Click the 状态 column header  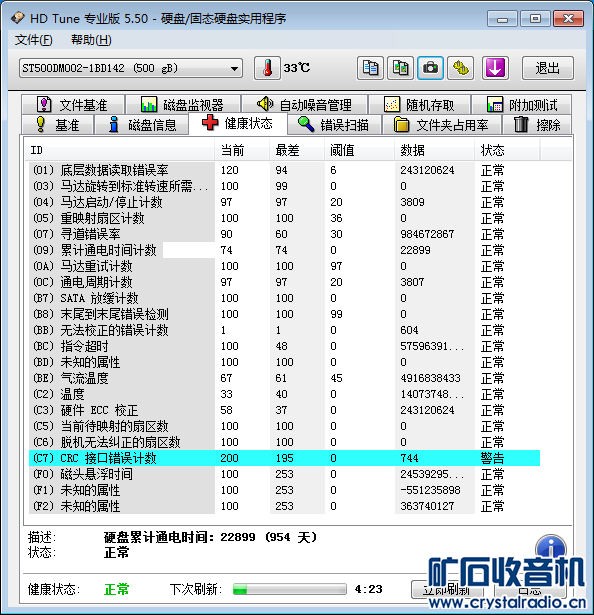pos(507,150)
